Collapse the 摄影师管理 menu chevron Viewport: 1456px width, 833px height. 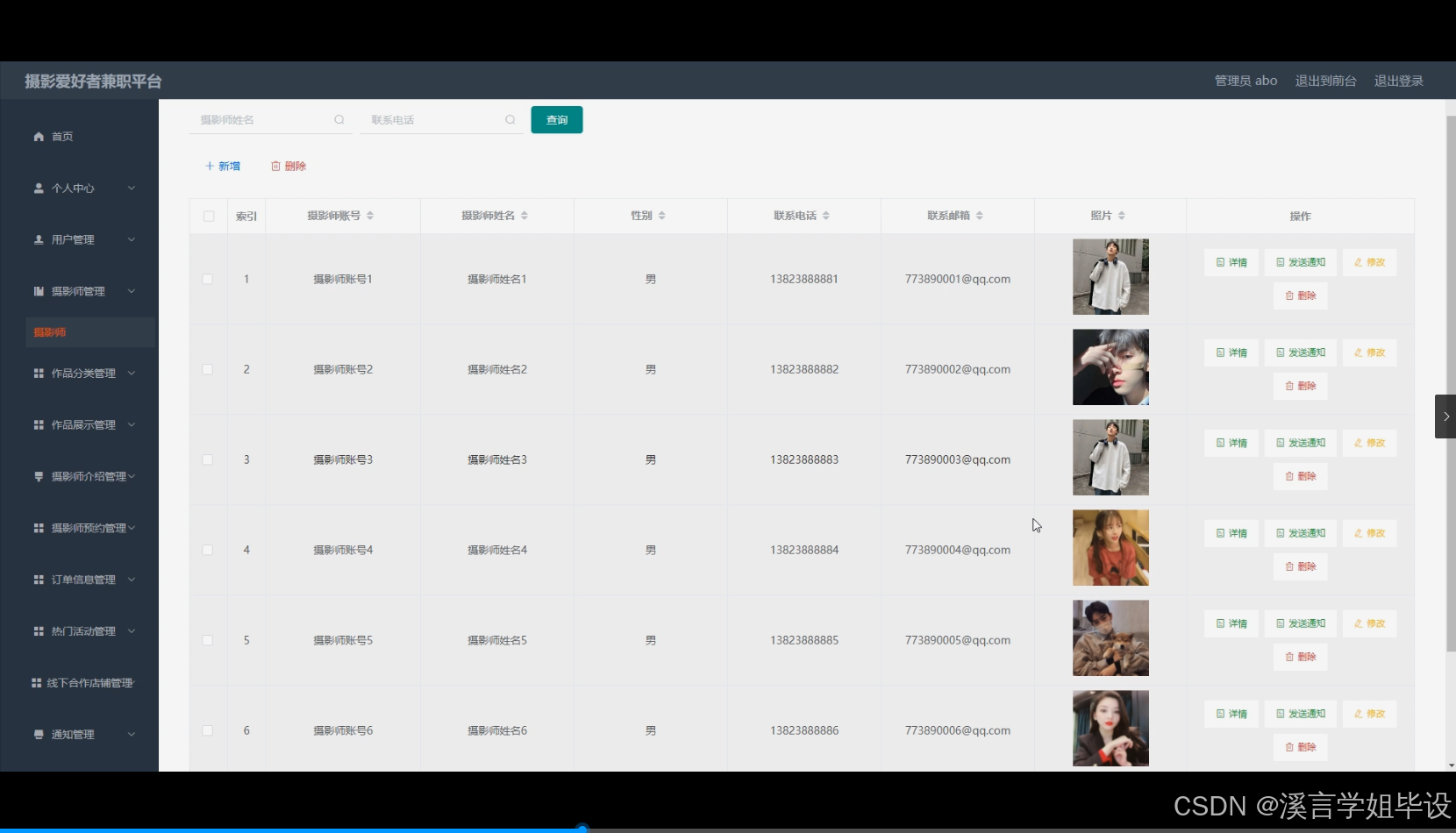(132, 291)
